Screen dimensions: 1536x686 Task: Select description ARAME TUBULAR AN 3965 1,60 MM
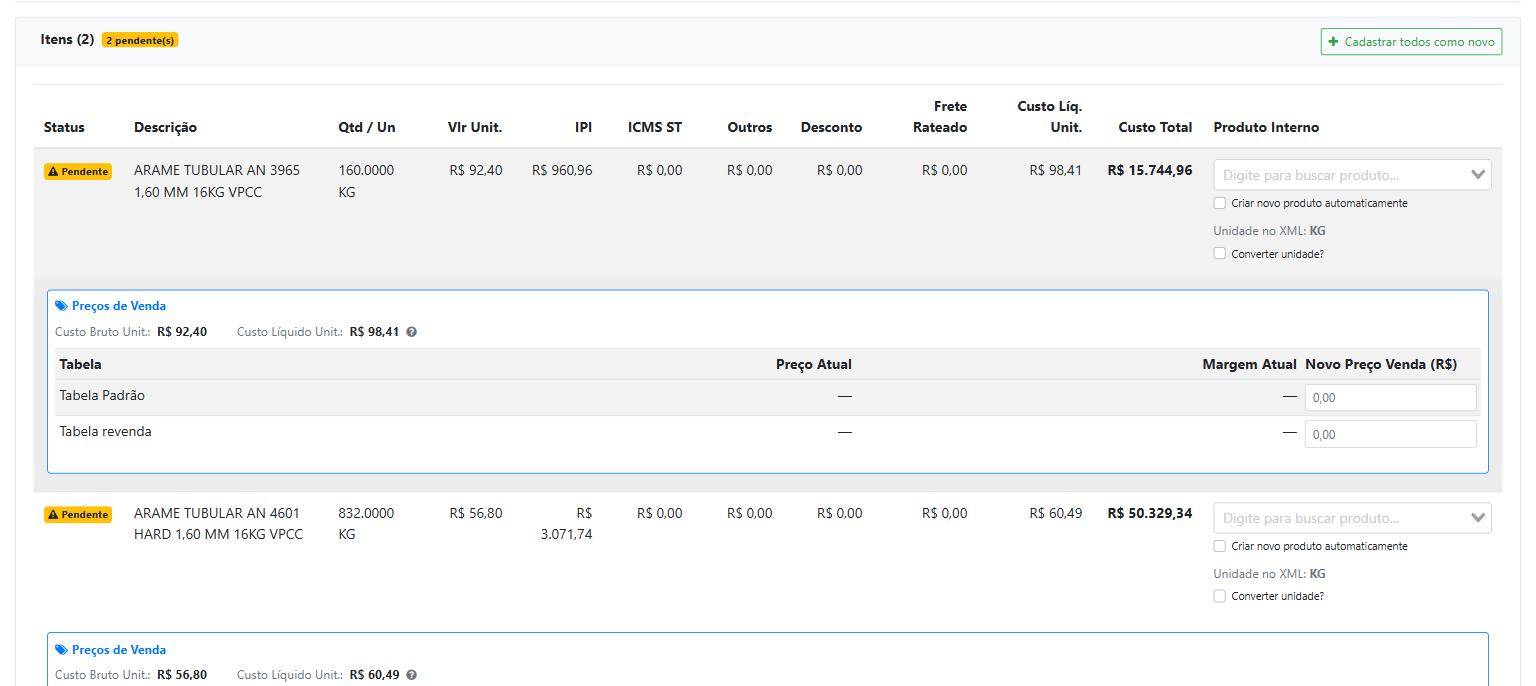[217, 181]
